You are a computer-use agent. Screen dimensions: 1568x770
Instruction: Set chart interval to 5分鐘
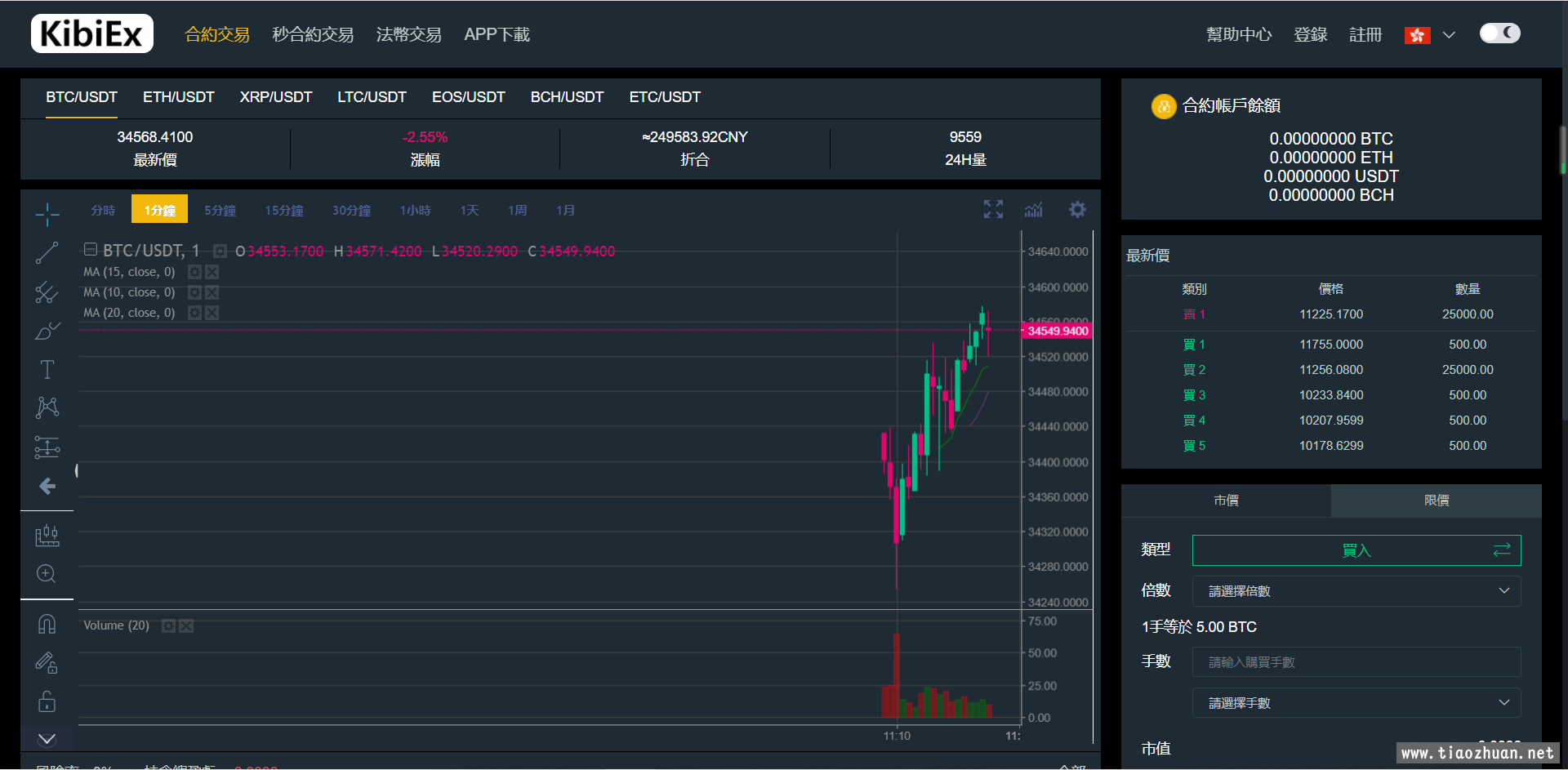220,210
